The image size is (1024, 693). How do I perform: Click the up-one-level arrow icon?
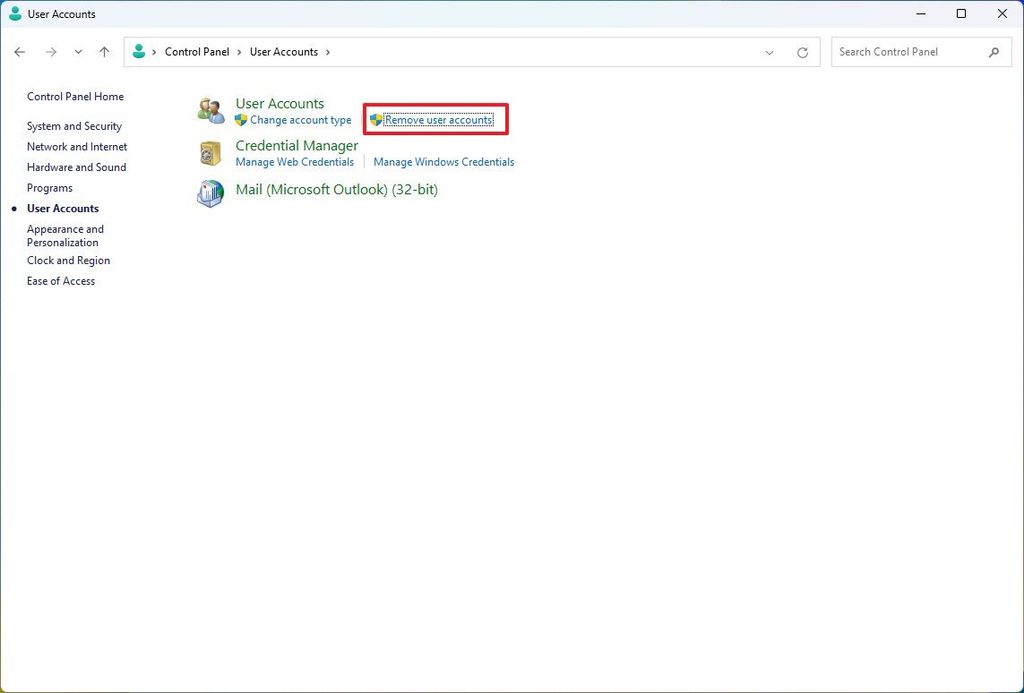tap(104, 51)
